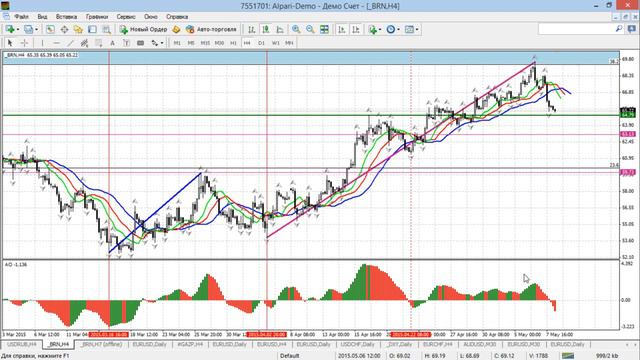
Task: Open the periods clock icon
Action: pos(391,29)
